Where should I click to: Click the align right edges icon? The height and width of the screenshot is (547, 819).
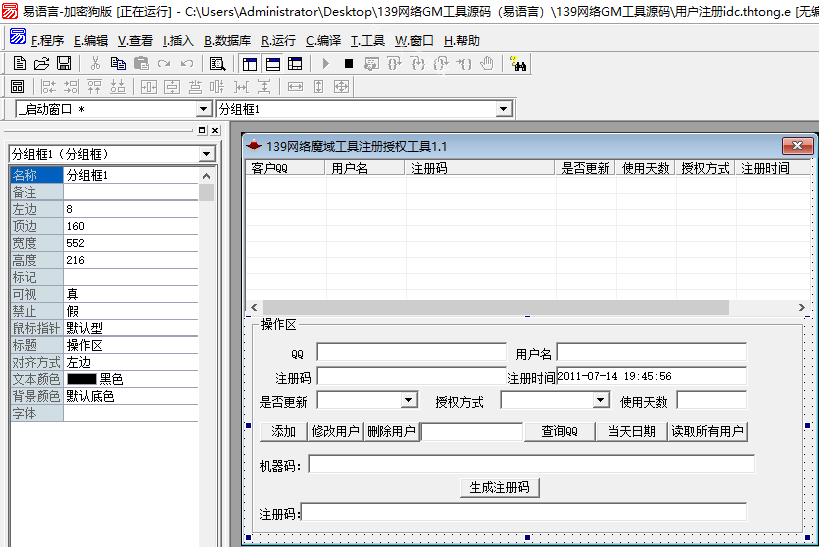tap(72, 86)
